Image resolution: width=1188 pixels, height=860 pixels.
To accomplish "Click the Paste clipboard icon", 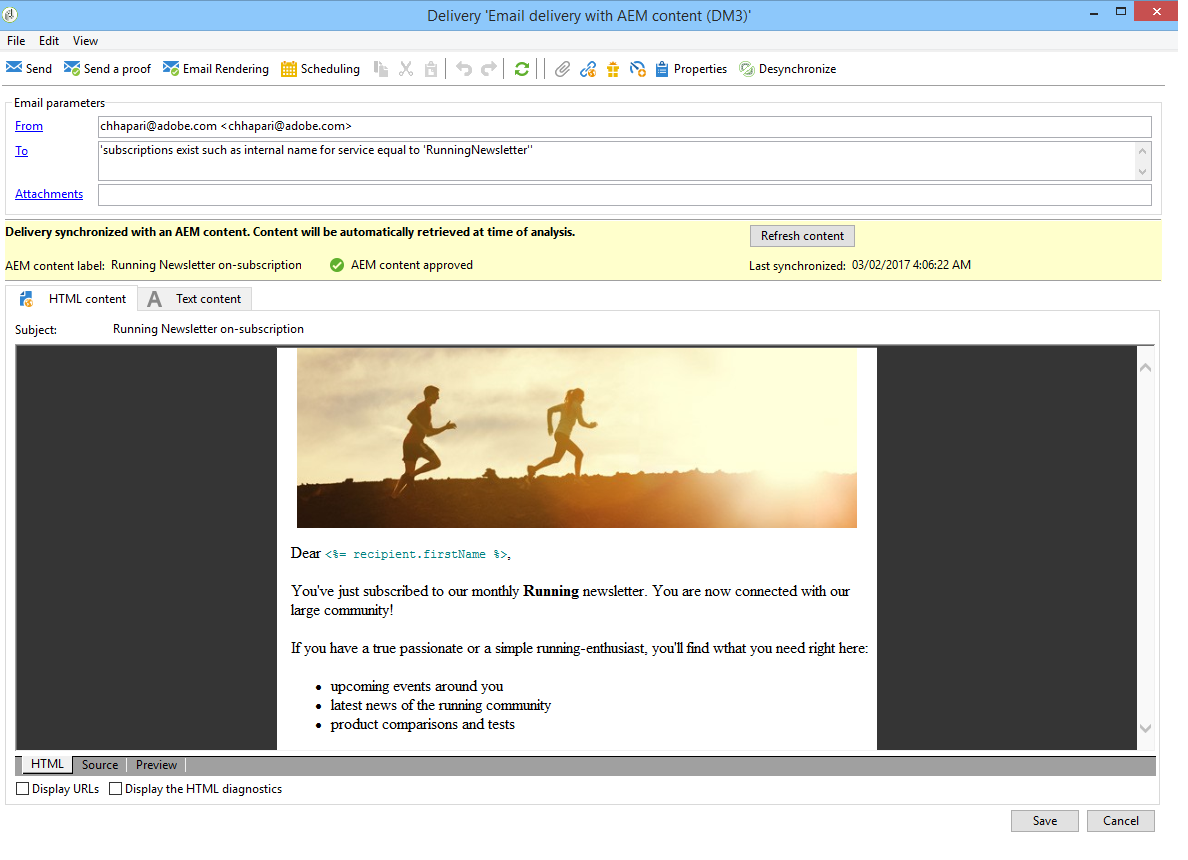I will coord(431,69).
